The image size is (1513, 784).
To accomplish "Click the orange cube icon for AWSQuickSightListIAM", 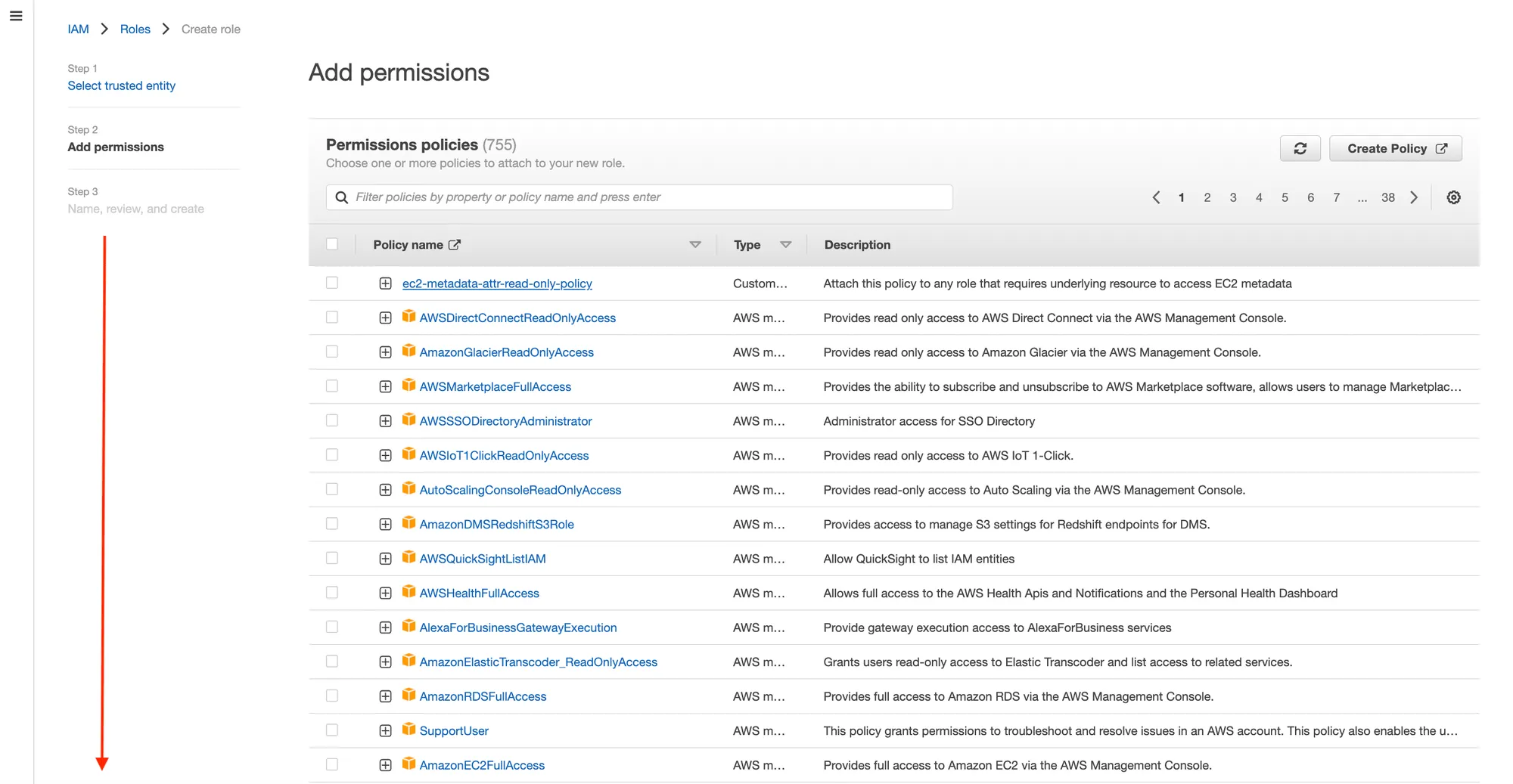I will pyautogui.click(x=409, y=557).
